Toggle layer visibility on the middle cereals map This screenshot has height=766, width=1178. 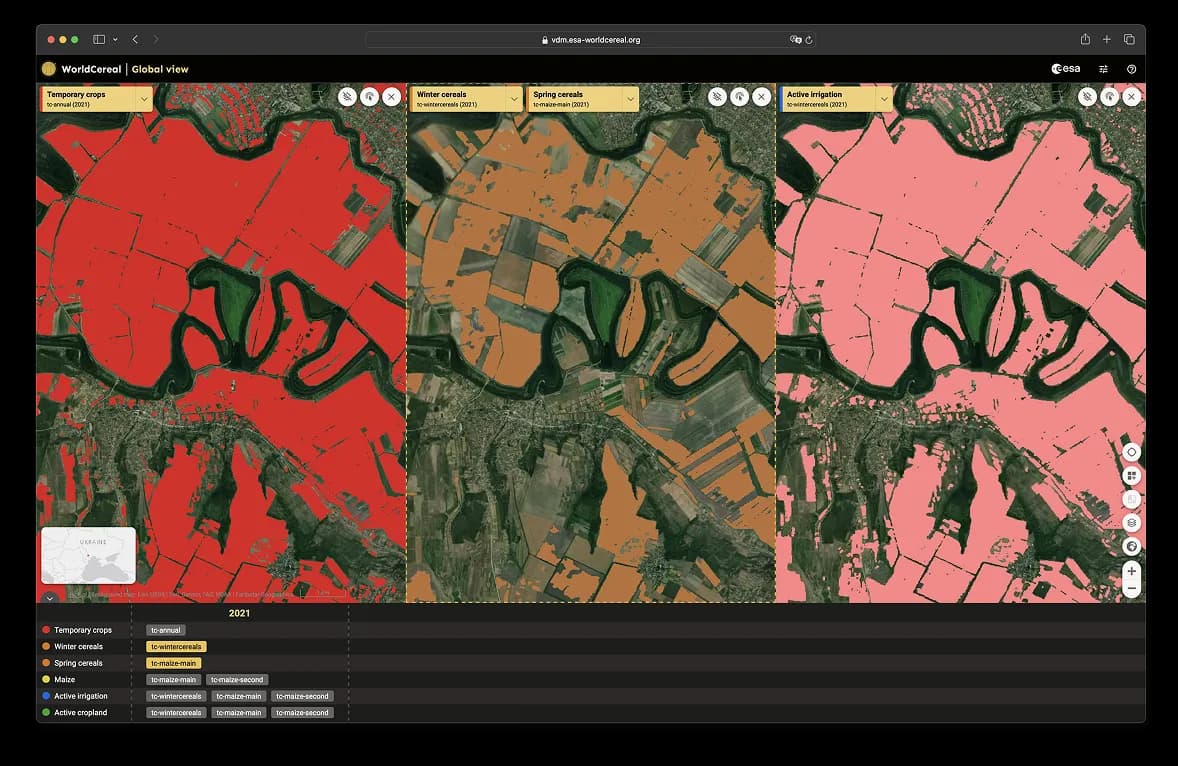(717, 97)
